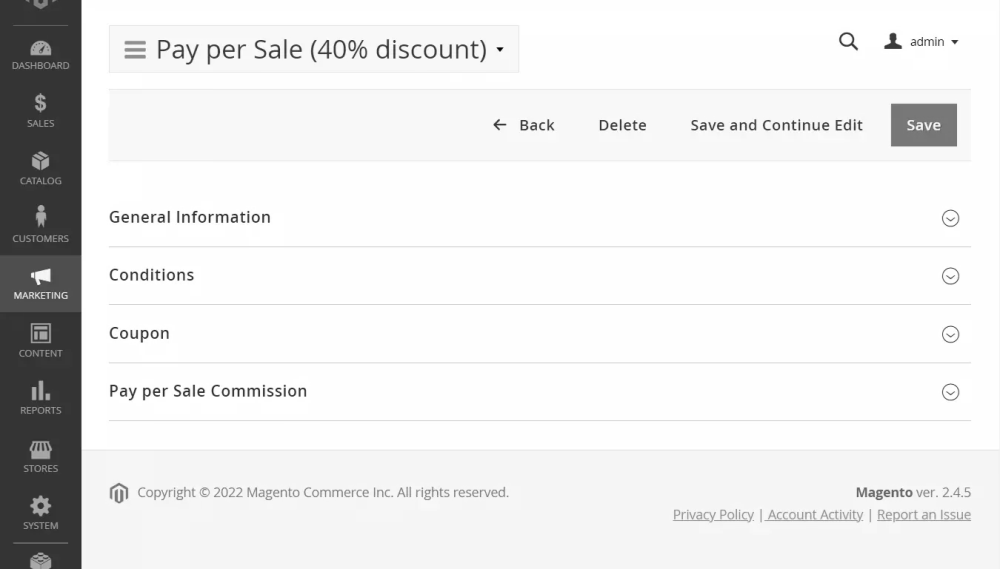Expand the Conditions section
The image size is (1000, 569).
[x=950, y=276]
